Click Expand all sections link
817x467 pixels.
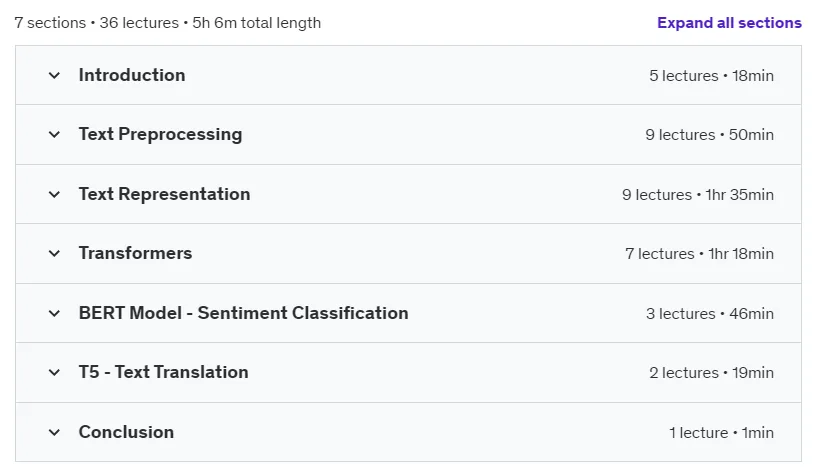tap(729, 23)
